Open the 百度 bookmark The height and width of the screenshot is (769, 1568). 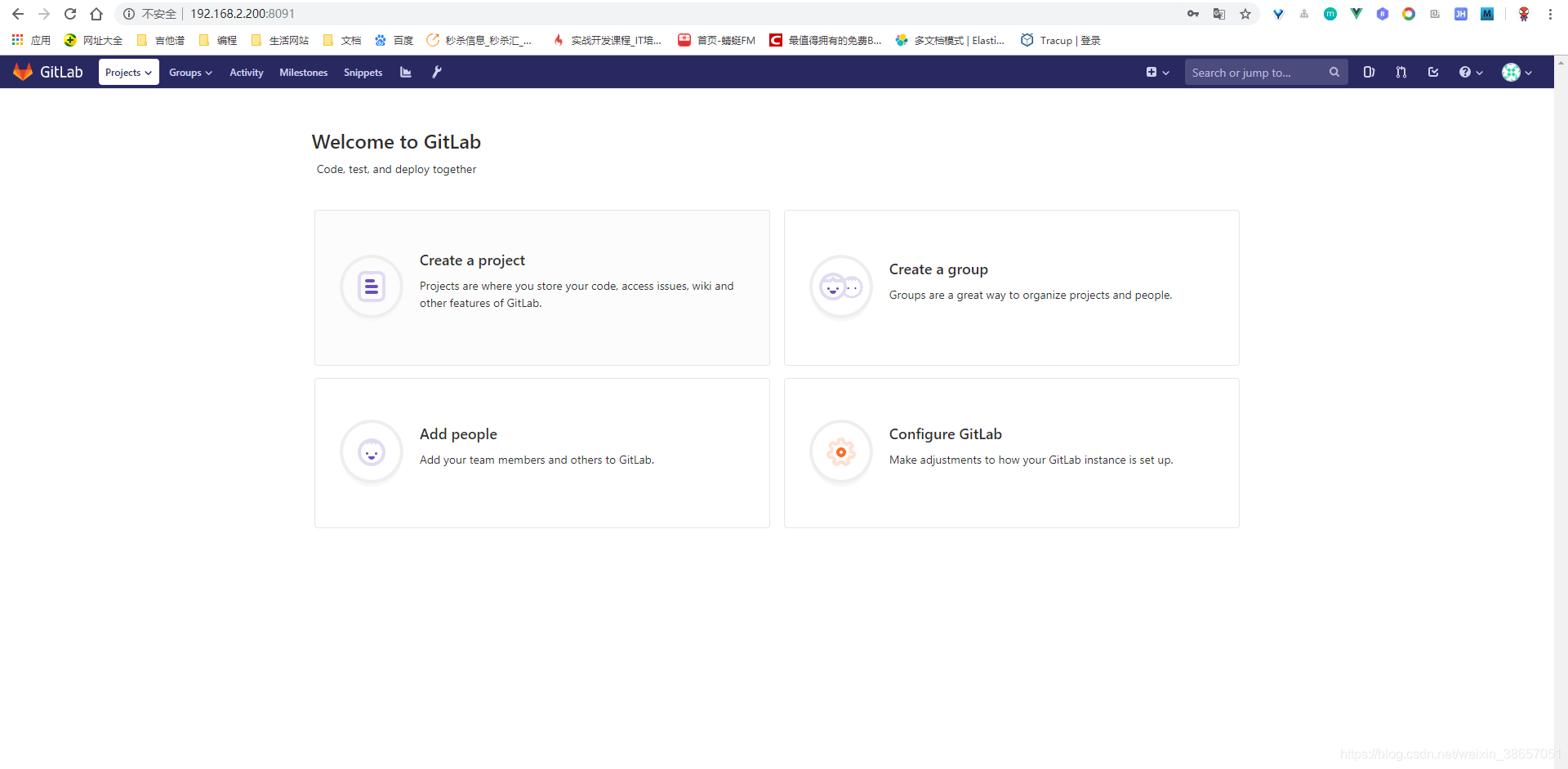coord(394,40)
